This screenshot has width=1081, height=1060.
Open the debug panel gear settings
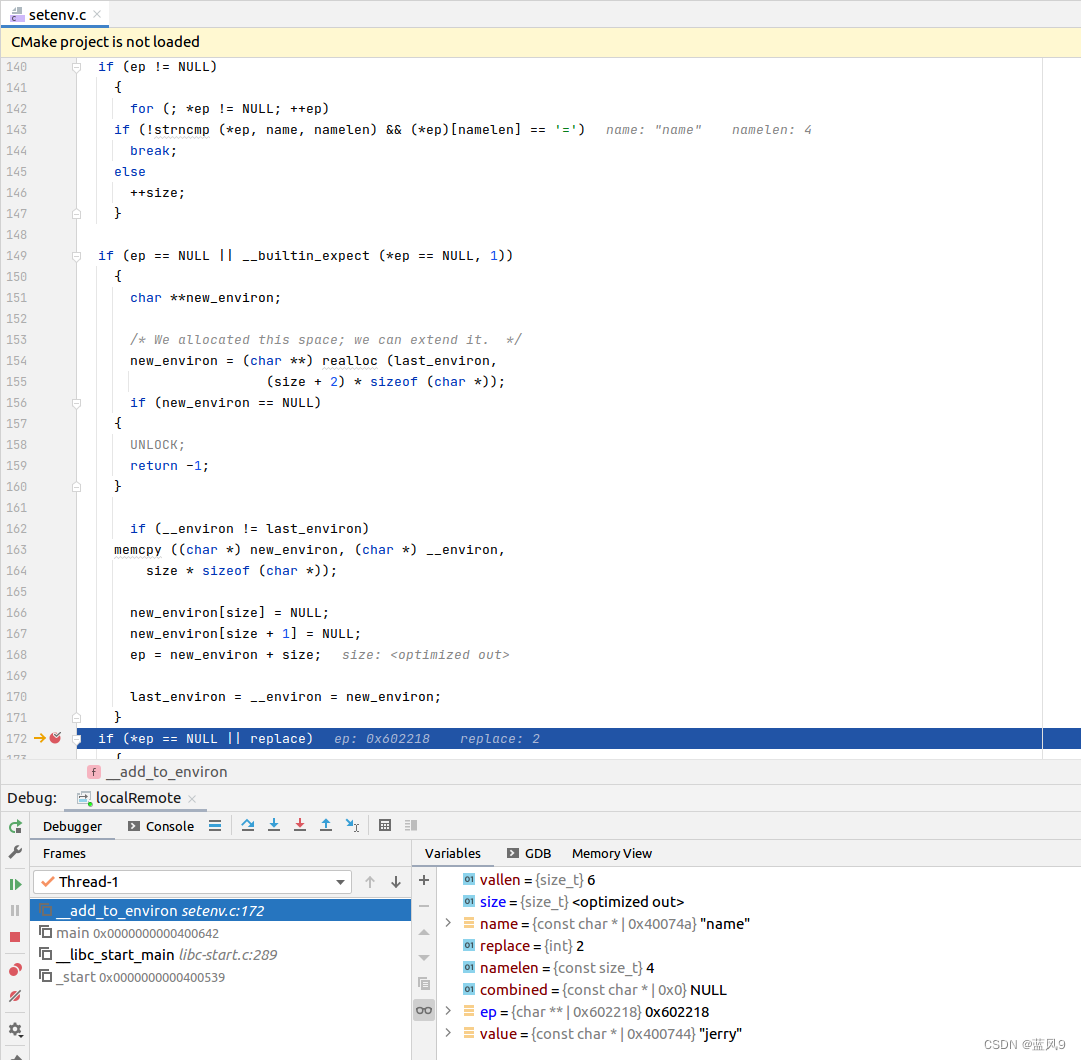point(15,1030)
